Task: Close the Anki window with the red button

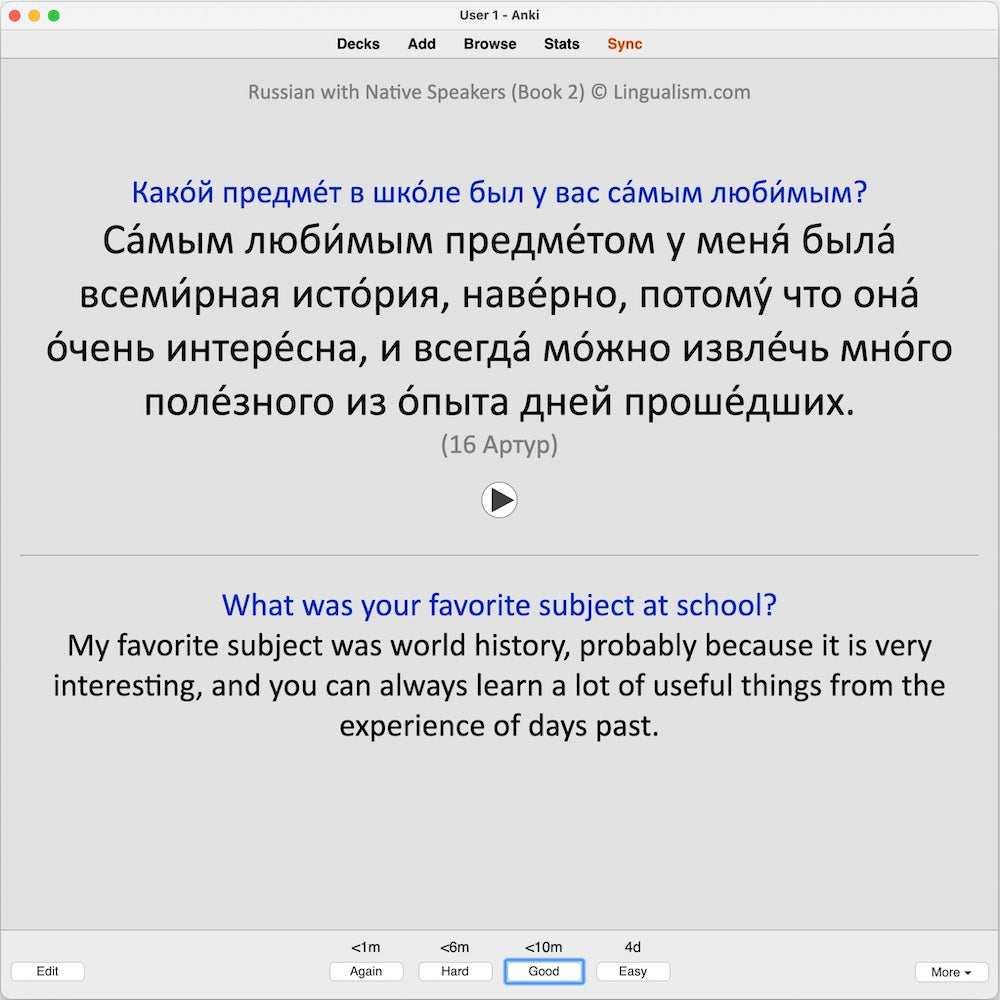Action: [14, 15]
